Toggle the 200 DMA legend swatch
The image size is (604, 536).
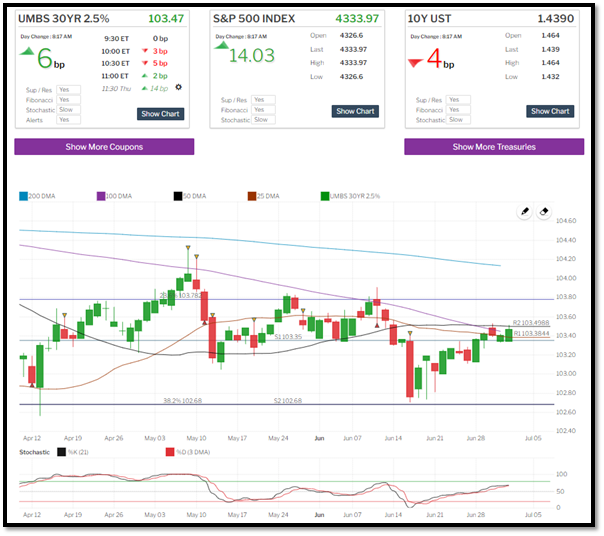point(23,196)
